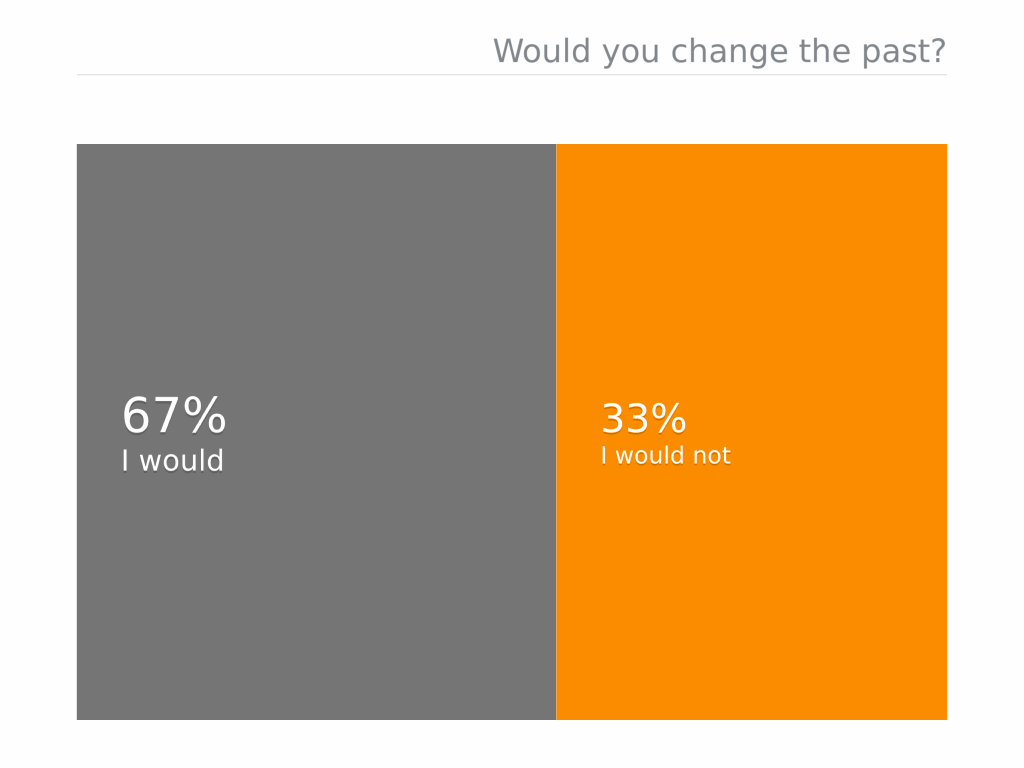This screenshot has width=1024, height=768.
Task: Click the word 'the' in the chart title
Action: (825, 51)
